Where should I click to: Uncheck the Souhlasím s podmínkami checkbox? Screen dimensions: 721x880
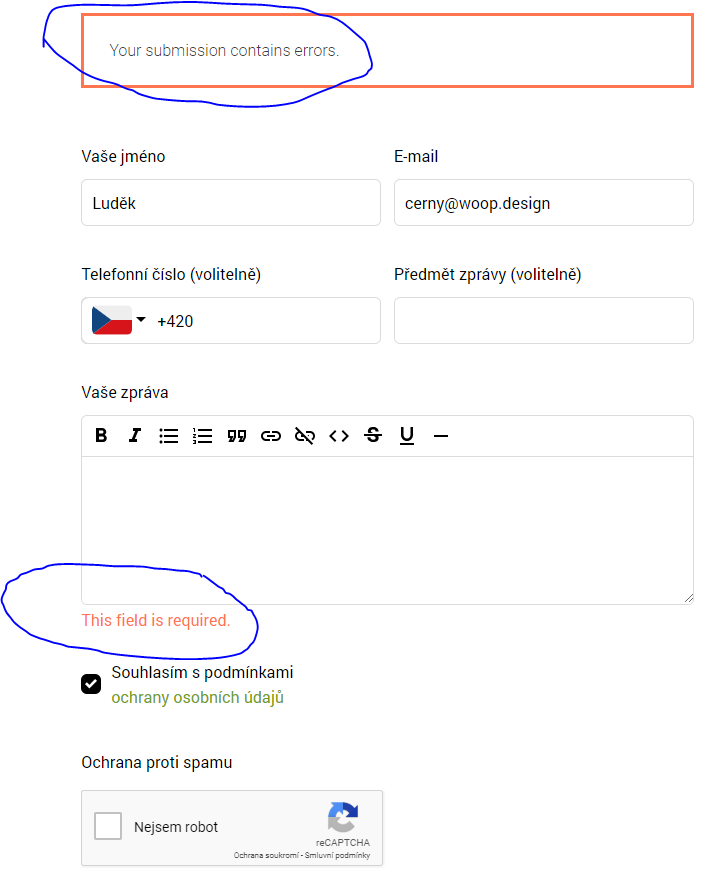click(91, 684)
